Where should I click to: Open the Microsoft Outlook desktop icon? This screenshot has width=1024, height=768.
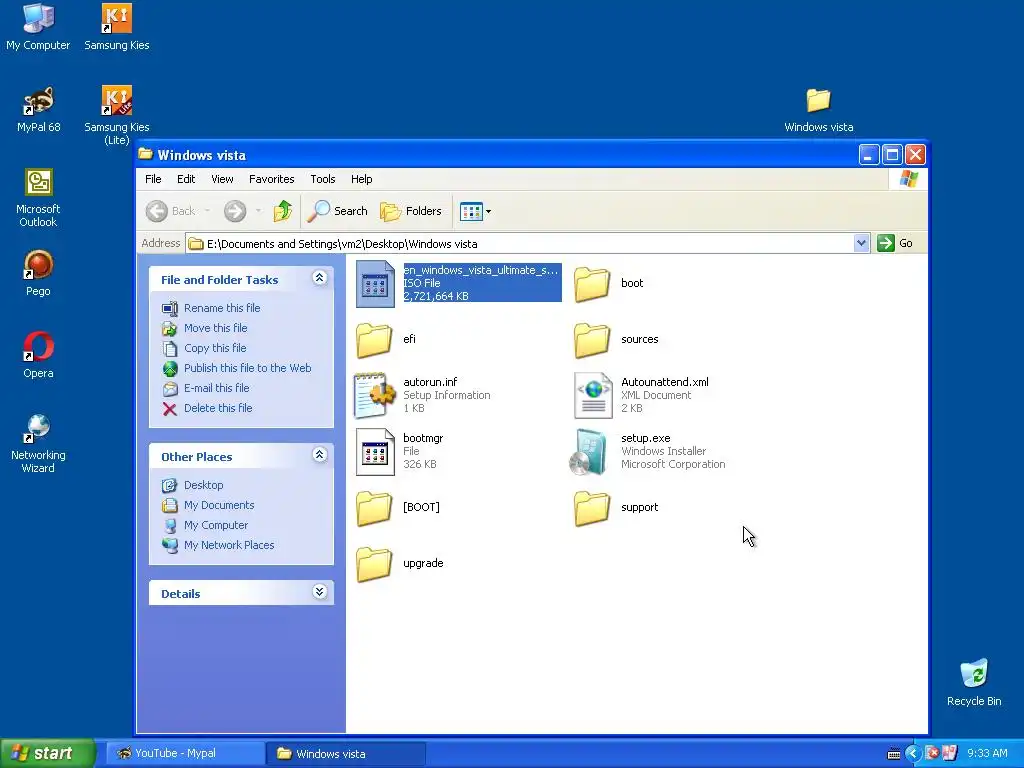(x=38, y=197)
